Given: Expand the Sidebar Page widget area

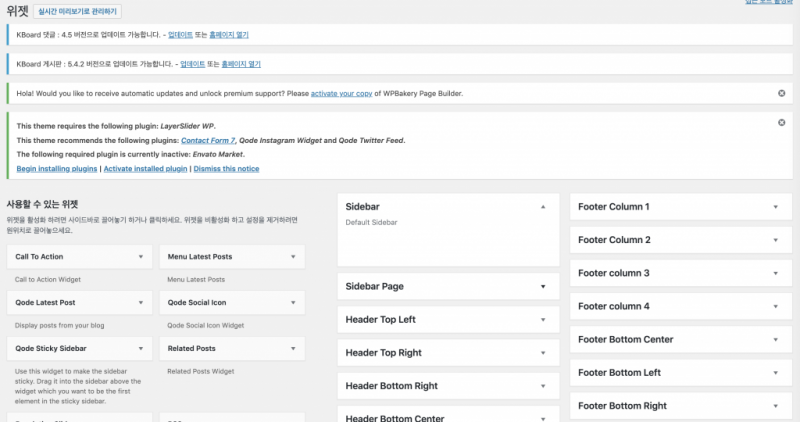Looking at the screenshot, I should [x=543, y=286].
